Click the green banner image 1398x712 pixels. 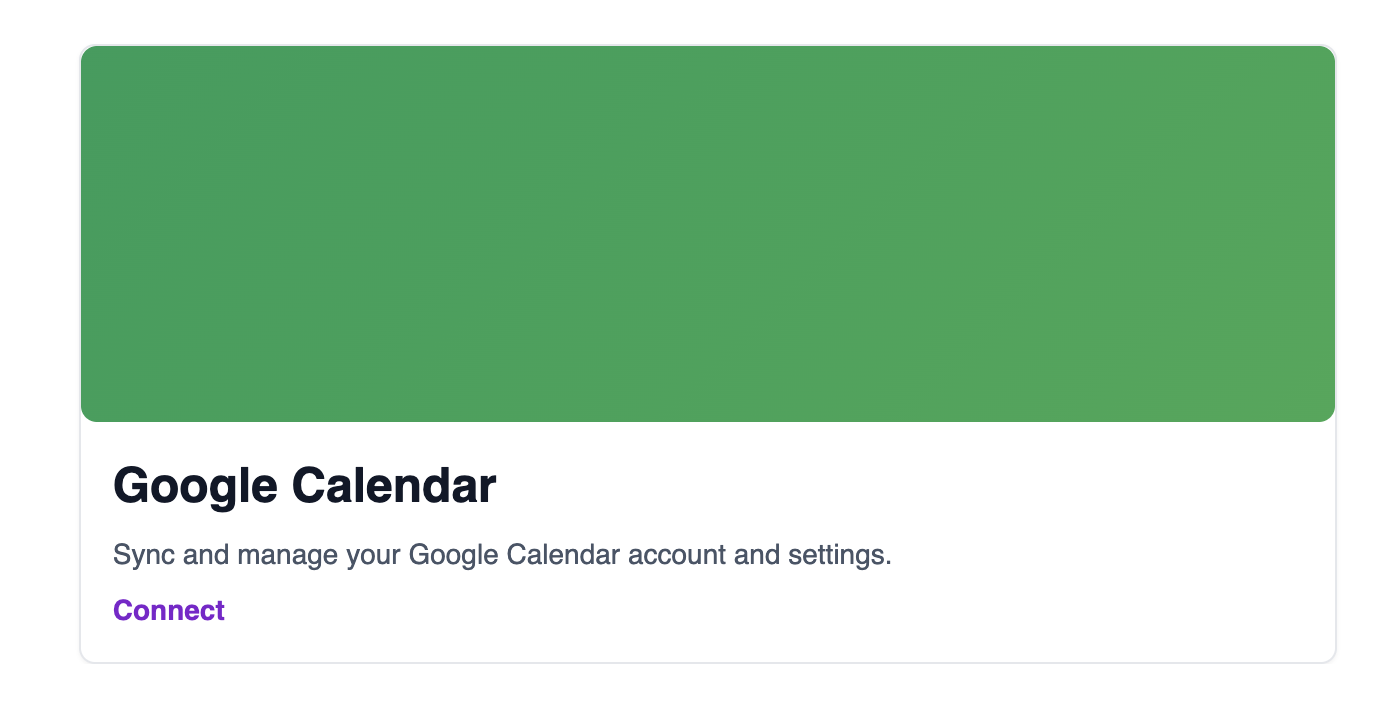point(708,234)
